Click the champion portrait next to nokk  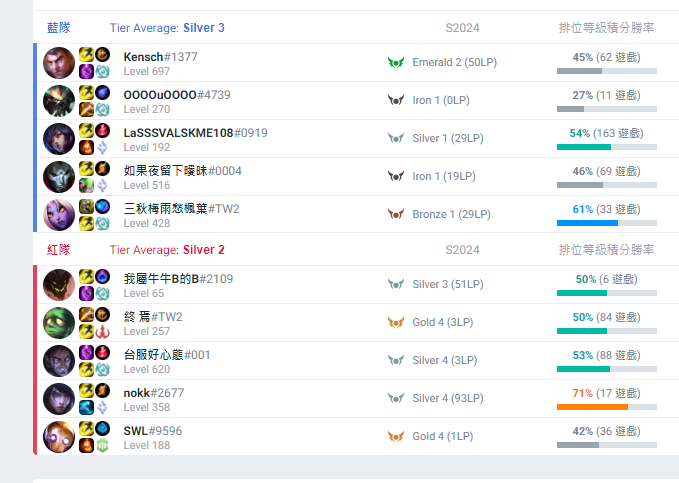59,399
